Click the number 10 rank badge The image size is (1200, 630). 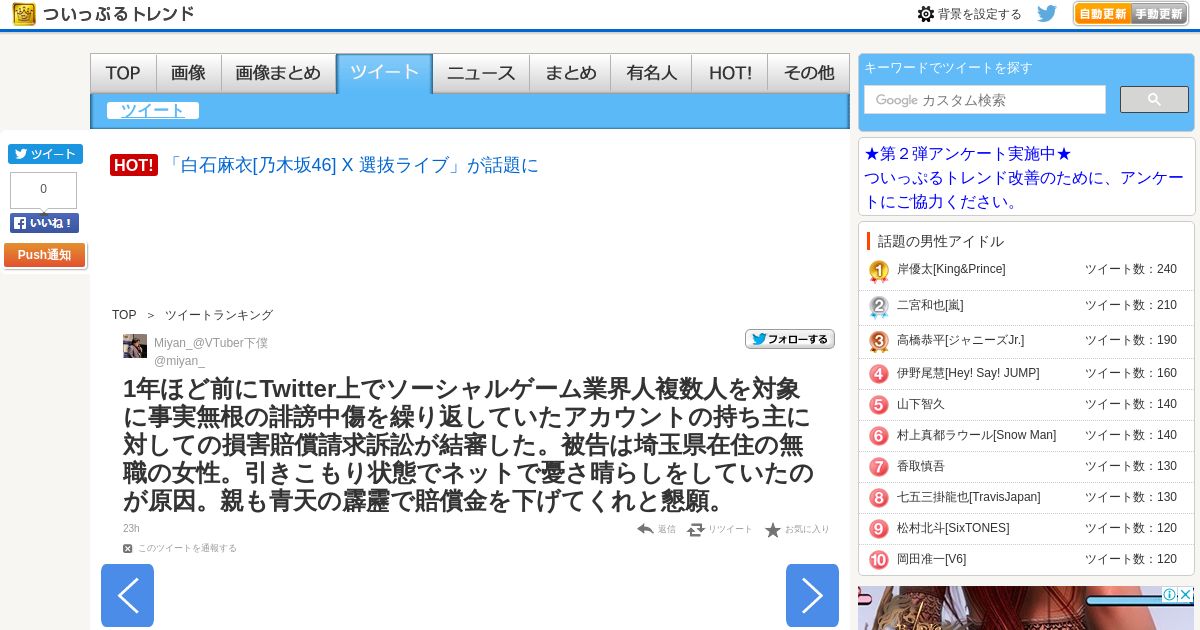879,560
